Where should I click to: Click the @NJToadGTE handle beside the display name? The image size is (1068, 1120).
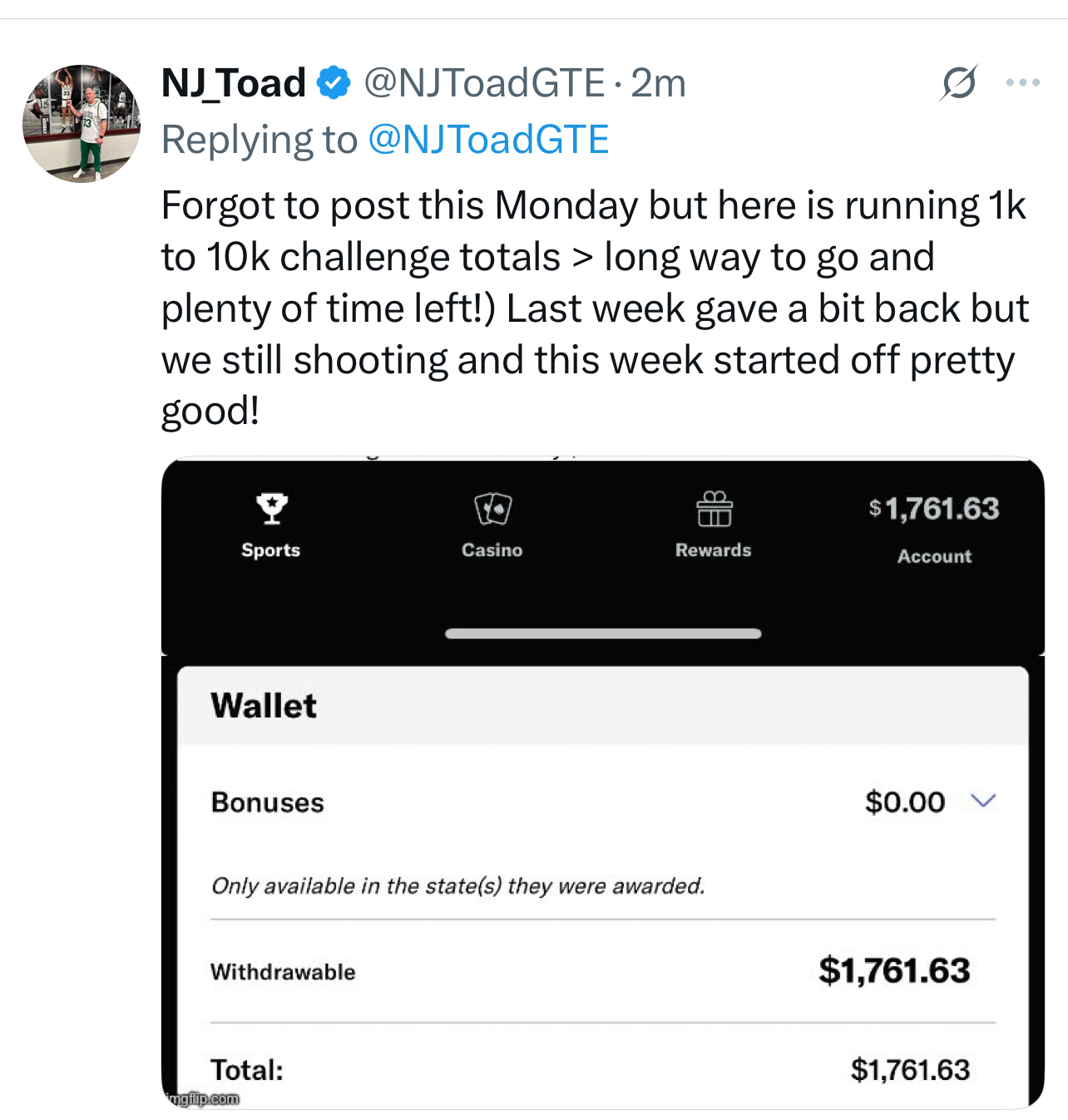click(484, 83)
